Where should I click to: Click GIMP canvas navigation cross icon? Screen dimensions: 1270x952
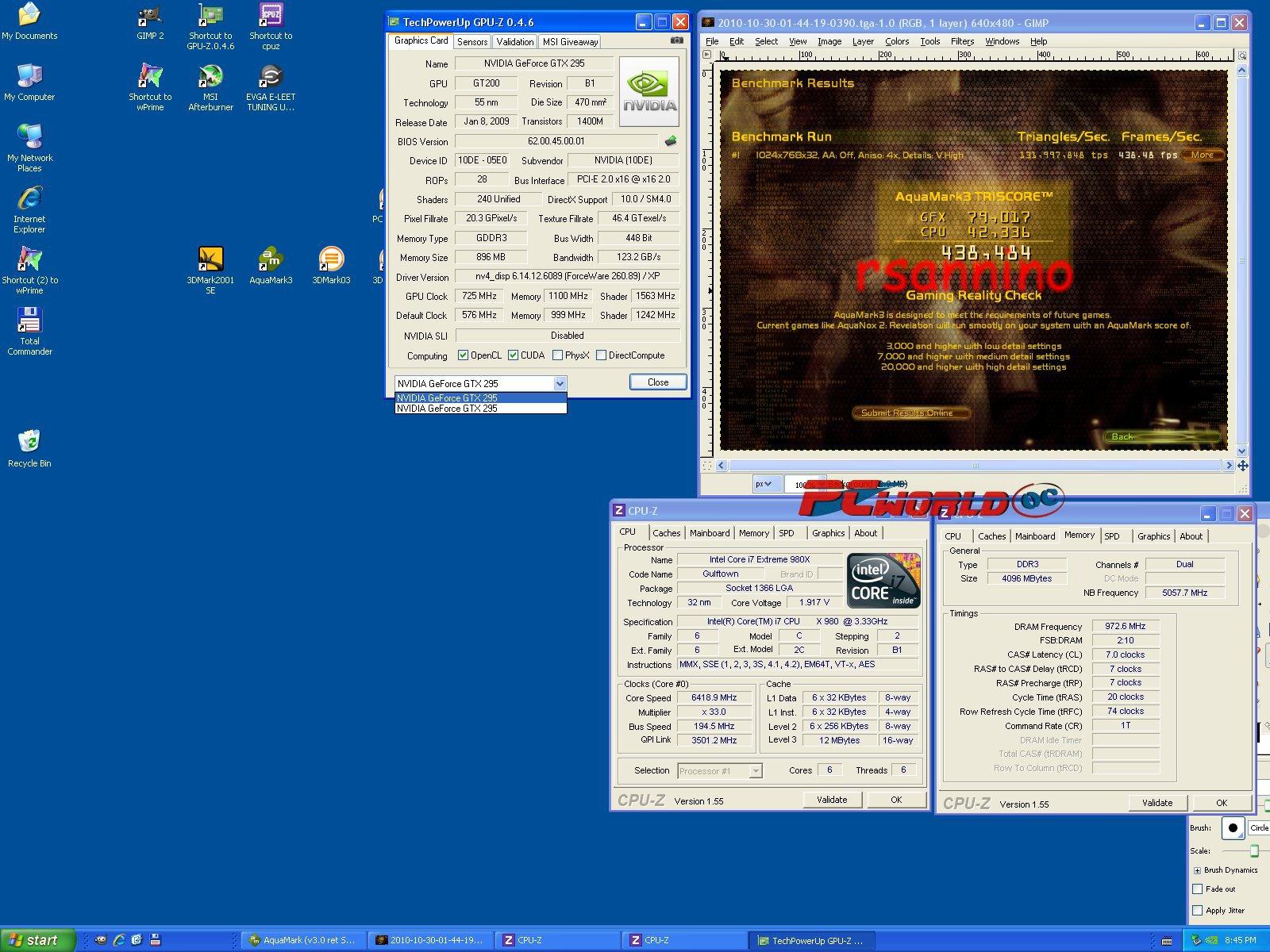(1242, 466)
